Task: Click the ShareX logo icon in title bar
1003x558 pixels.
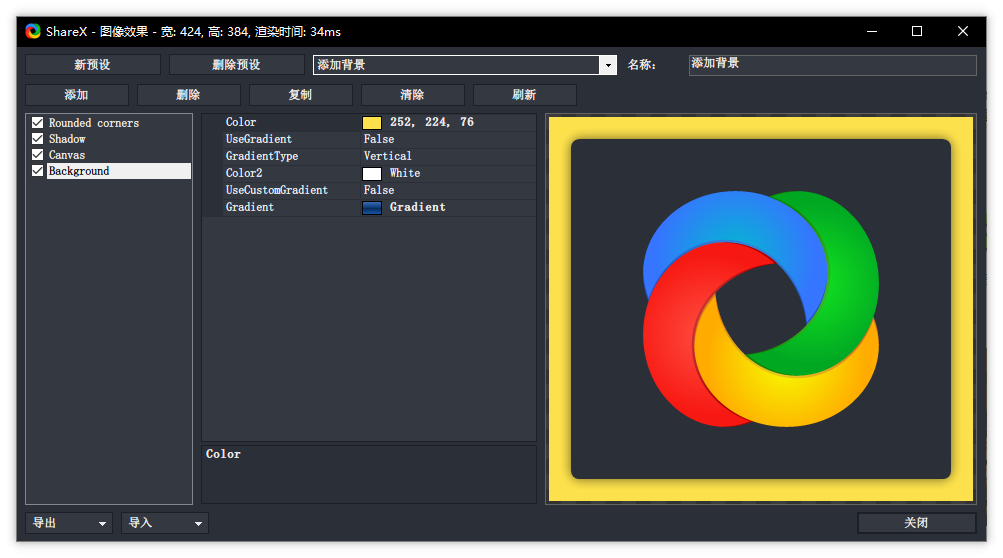Action: (33, 31)
